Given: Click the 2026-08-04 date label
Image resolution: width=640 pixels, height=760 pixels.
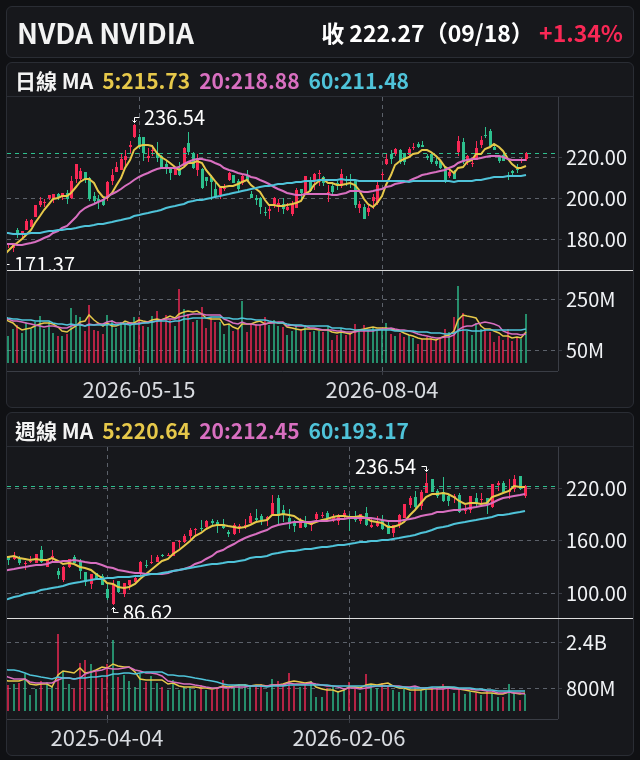Looking at the screenshot, I should [382, 391].
